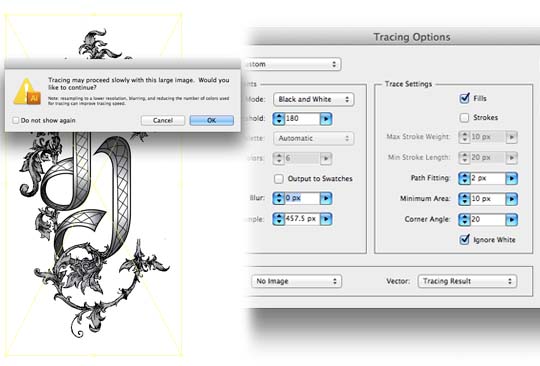Click the Threshold value field showing 180
Image resolution: width=540 pixels, height=366 pixels.
[302, 118]
